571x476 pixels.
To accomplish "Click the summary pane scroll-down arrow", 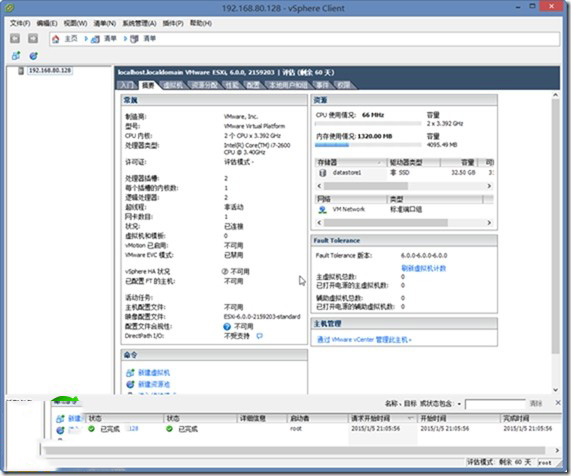I will click(555, 390).
